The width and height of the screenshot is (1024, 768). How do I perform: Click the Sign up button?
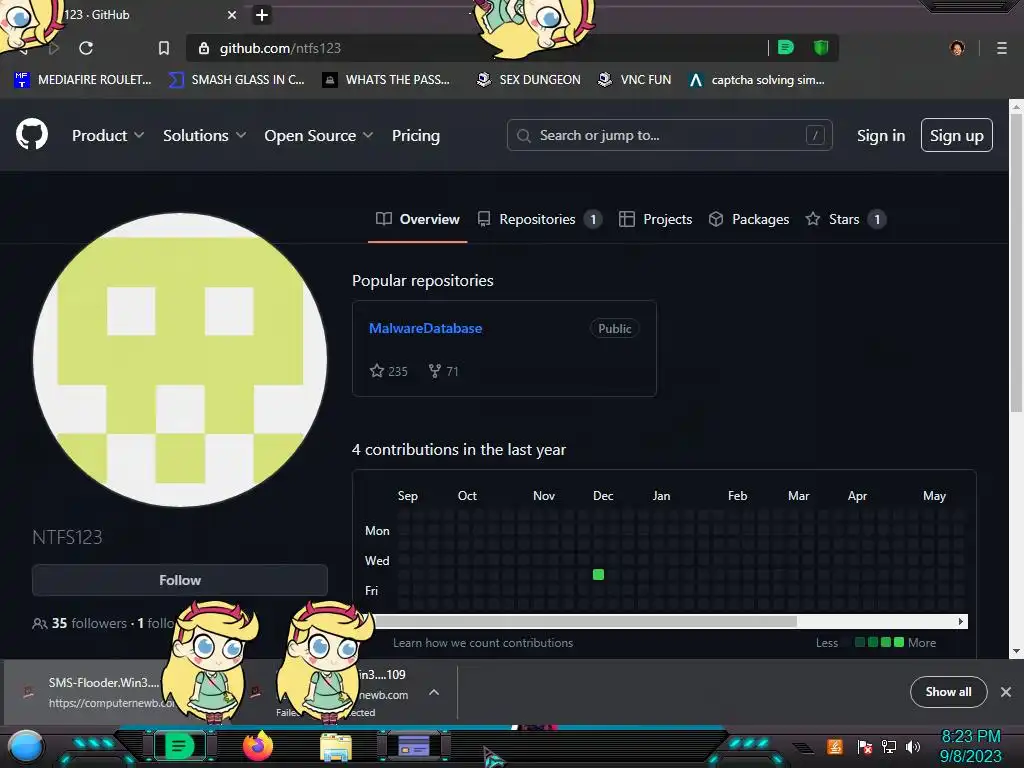pos(957,135)
